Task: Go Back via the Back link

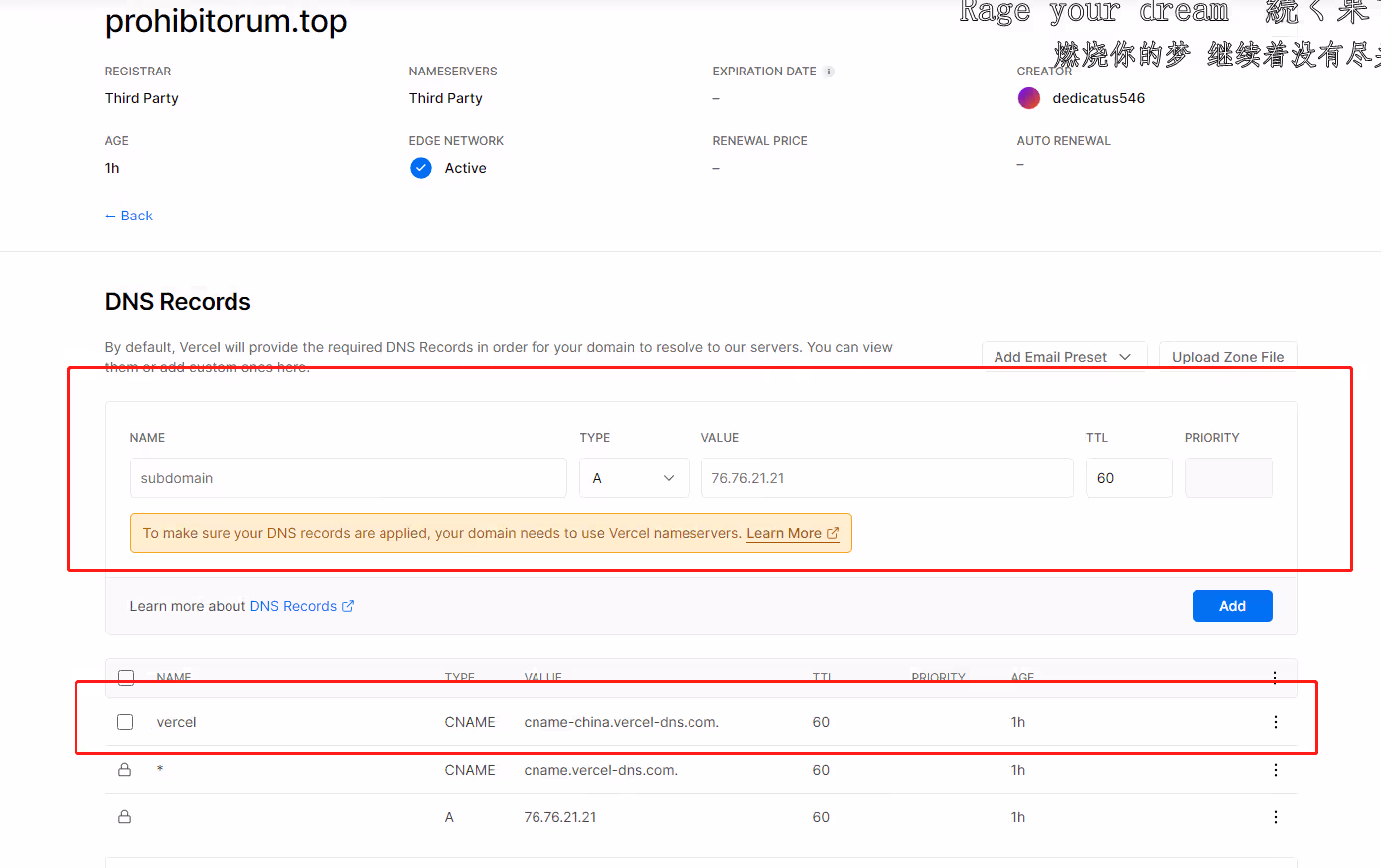Action: [129, 216]
